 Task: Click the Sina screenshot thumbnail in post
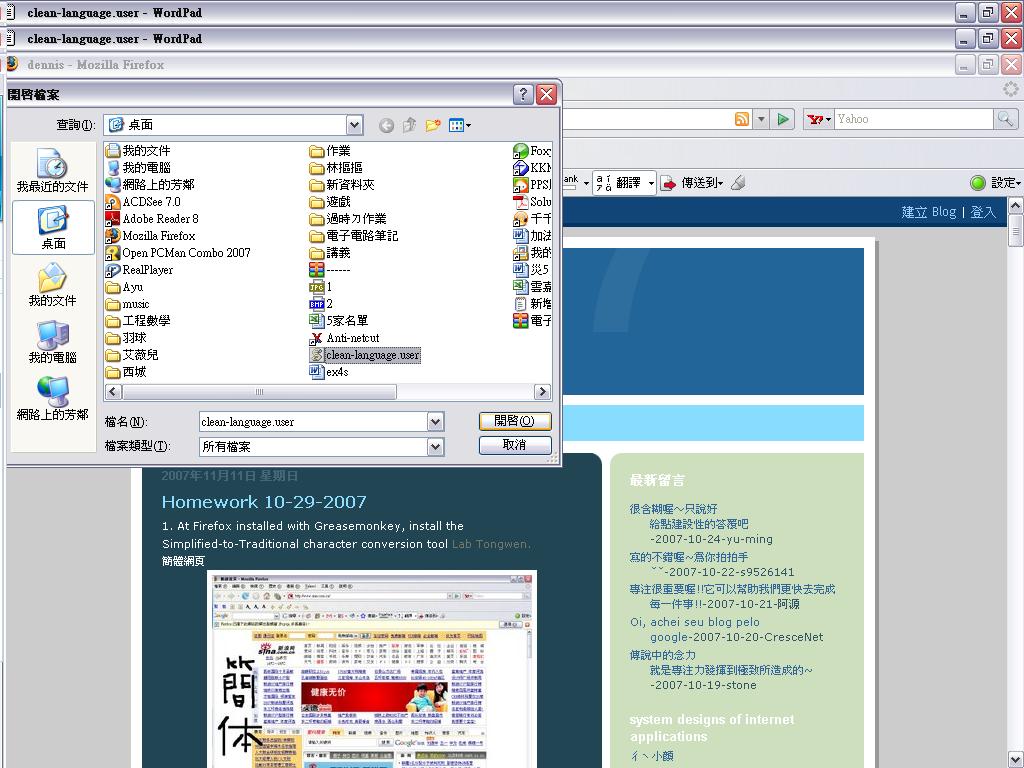(x=372, y=669)
